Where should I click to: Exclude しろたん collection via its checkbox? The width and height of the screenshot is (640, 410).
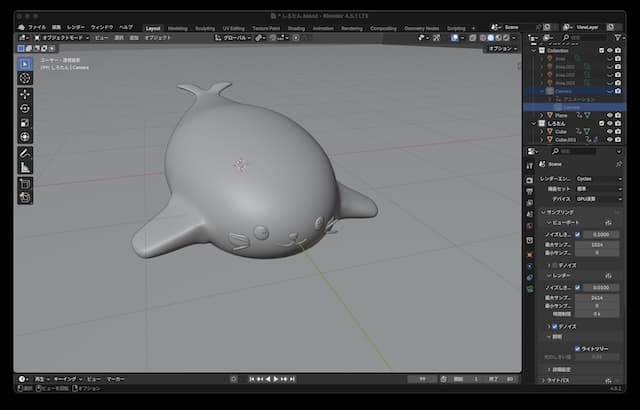coord(602,123)
